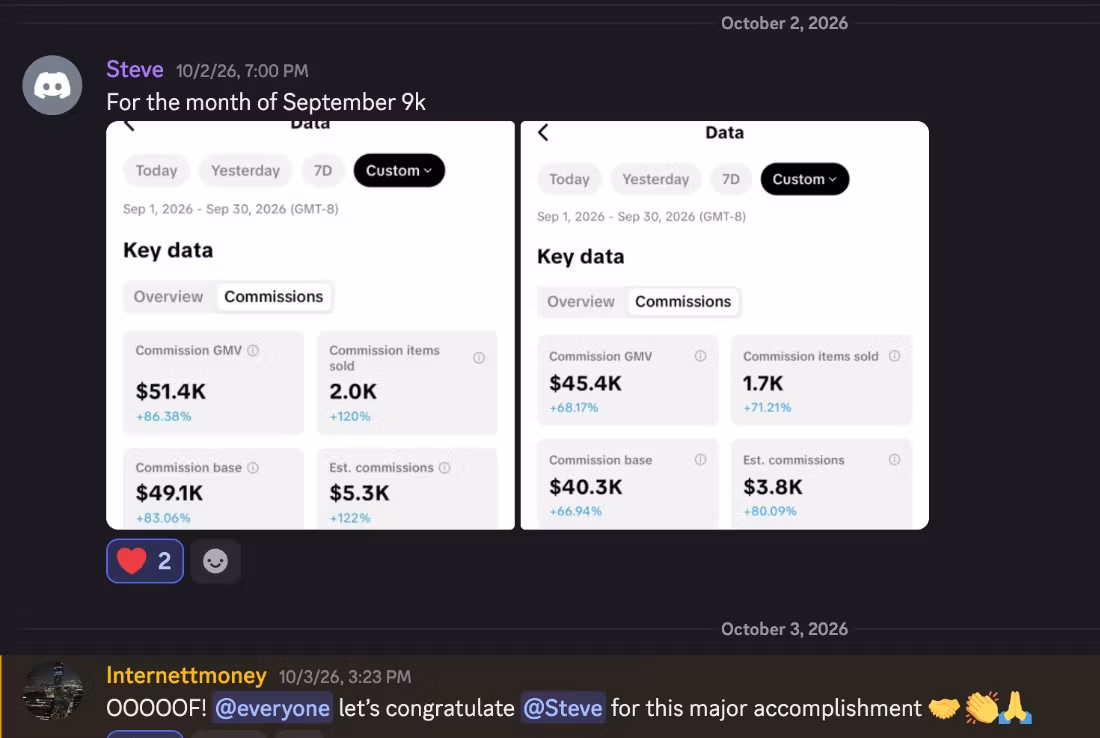Select the Yesterday filter in left screenshot
Viewport: 1100px width, 738px height.
pos(246,170)
